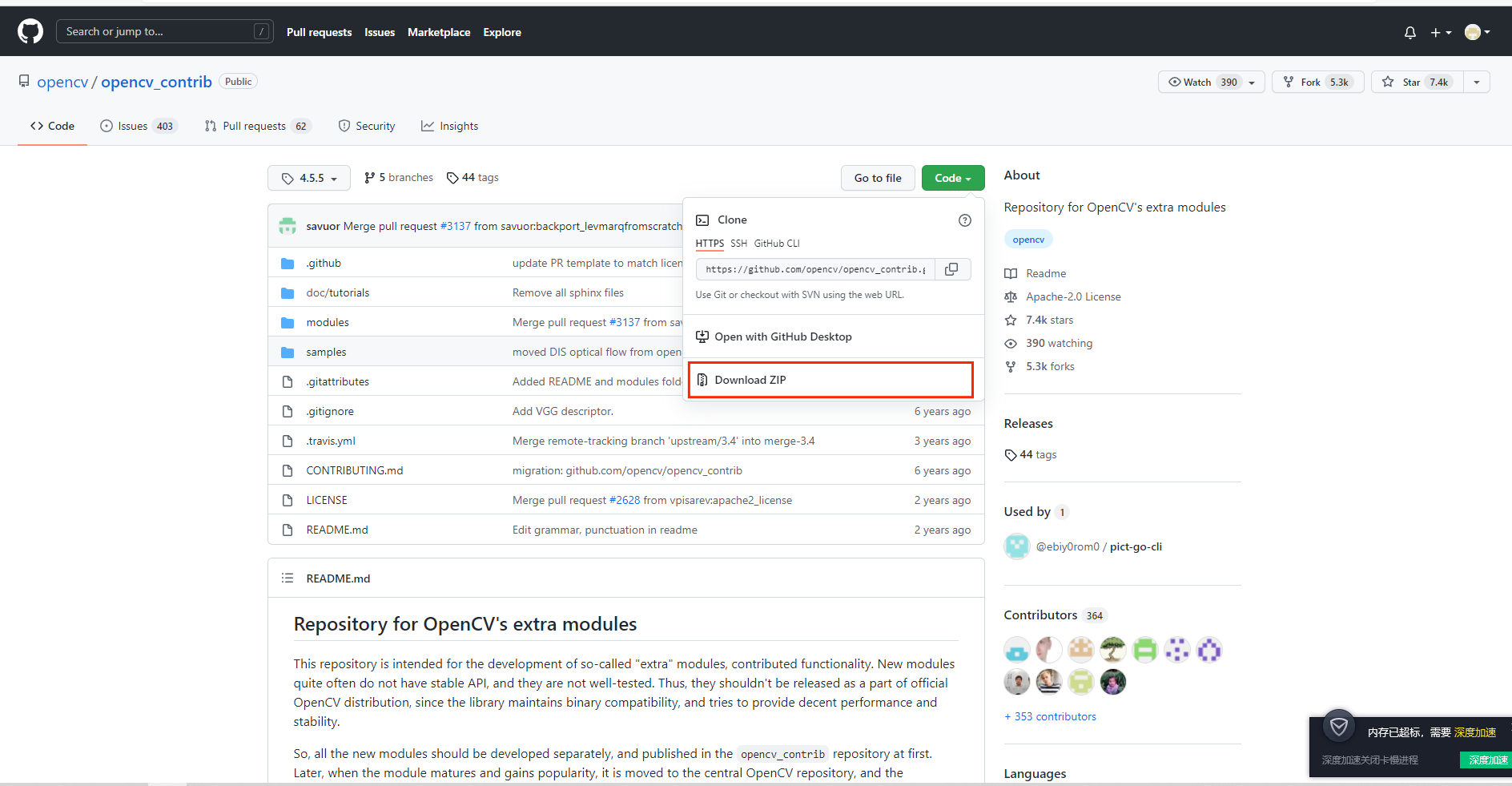The image size is (1512, 786).
Task: Open the plus create-new menu
Action: pos(1441,32)
